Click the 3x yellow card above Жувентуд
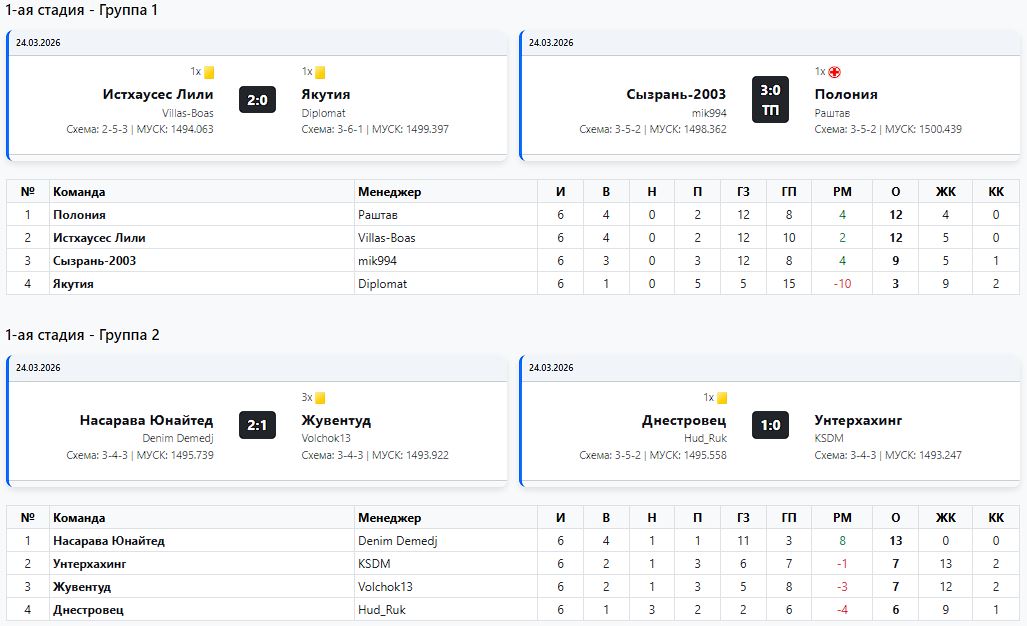This screenshot has width=1027, height=626. coord(320,397)
